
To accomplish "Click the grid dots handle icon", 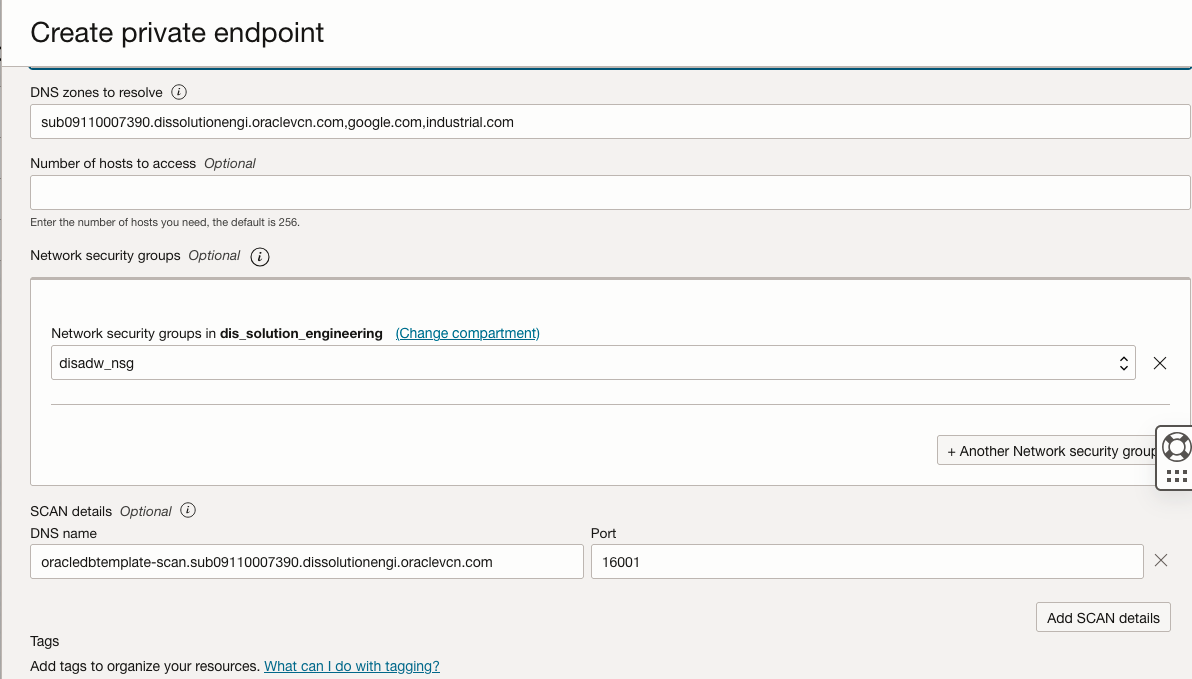I will (1176, 474).
